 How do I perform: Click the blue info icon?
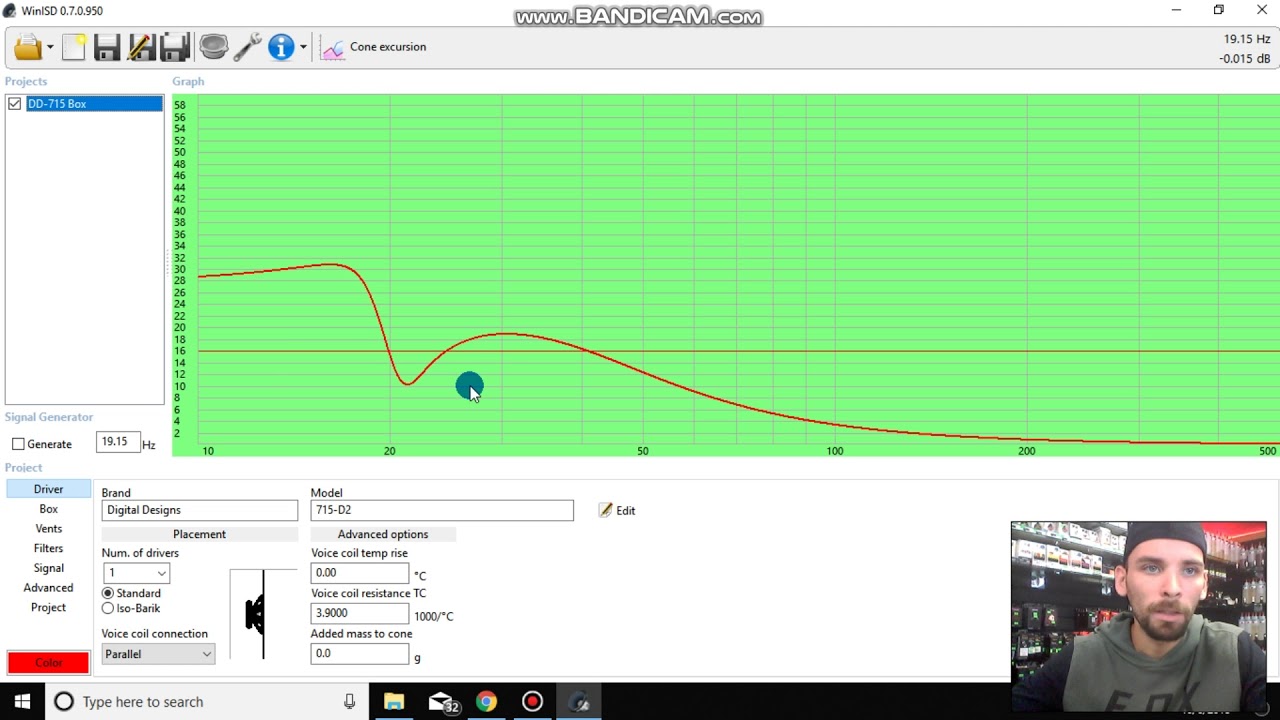281,47
